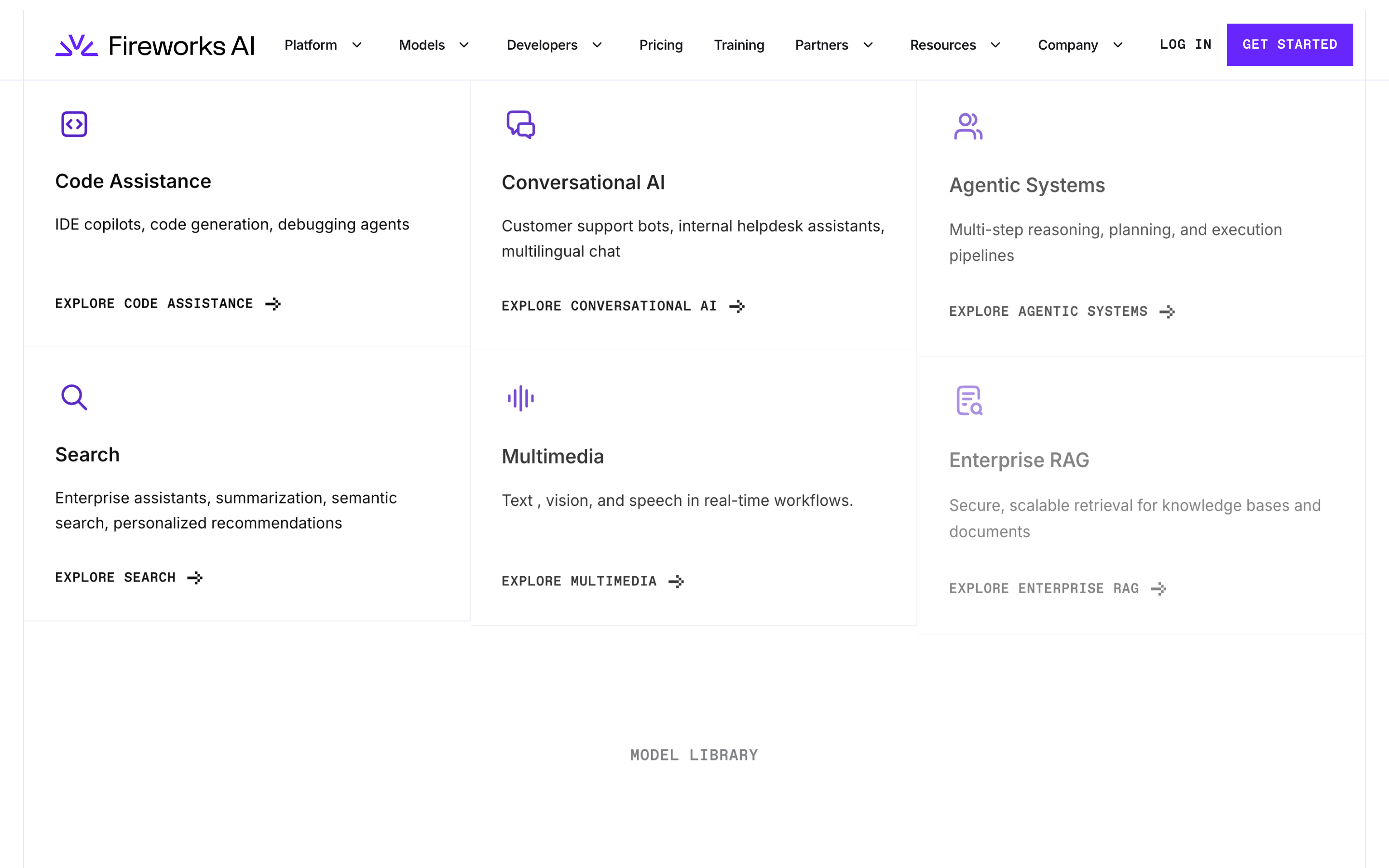Click the Get Started button
The width and height of the screenshot is (1389, 868).
pyautogui.click(x=1290, y=45)
